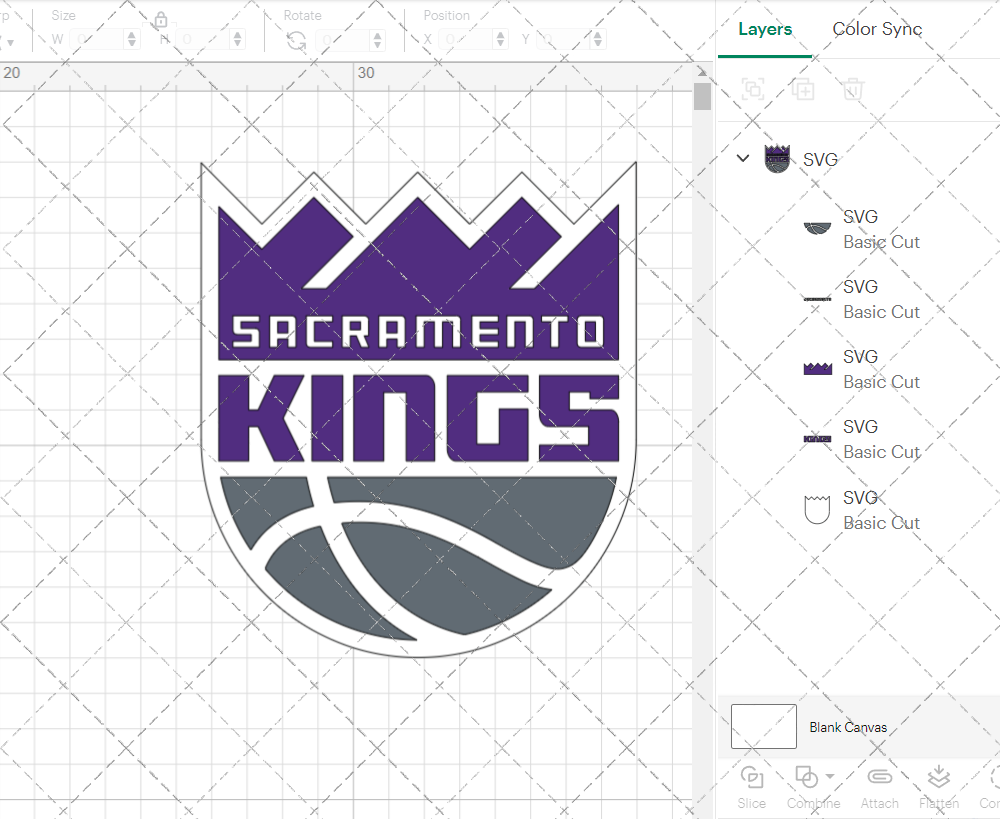The width and height of the screenshot is (1000, 819).
Task: Click the SACRAMENTO text on canvas logo
Action: pos(418,332)
